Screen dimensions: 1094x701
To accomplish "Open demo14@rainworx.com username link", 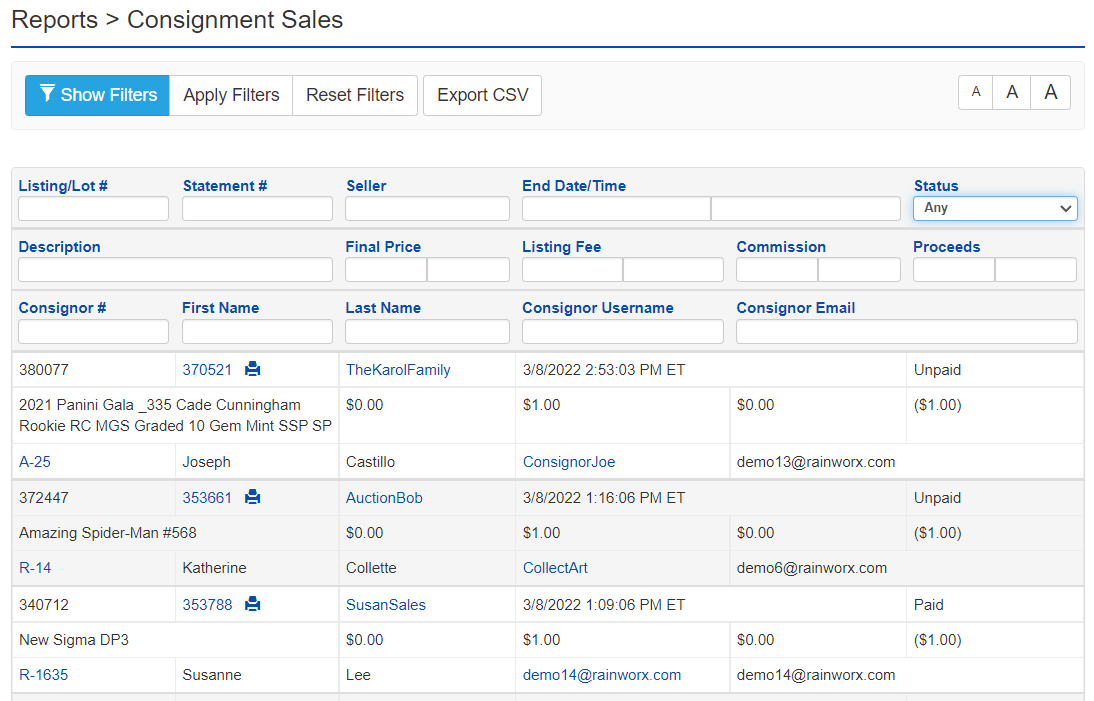I will point(602,674).
